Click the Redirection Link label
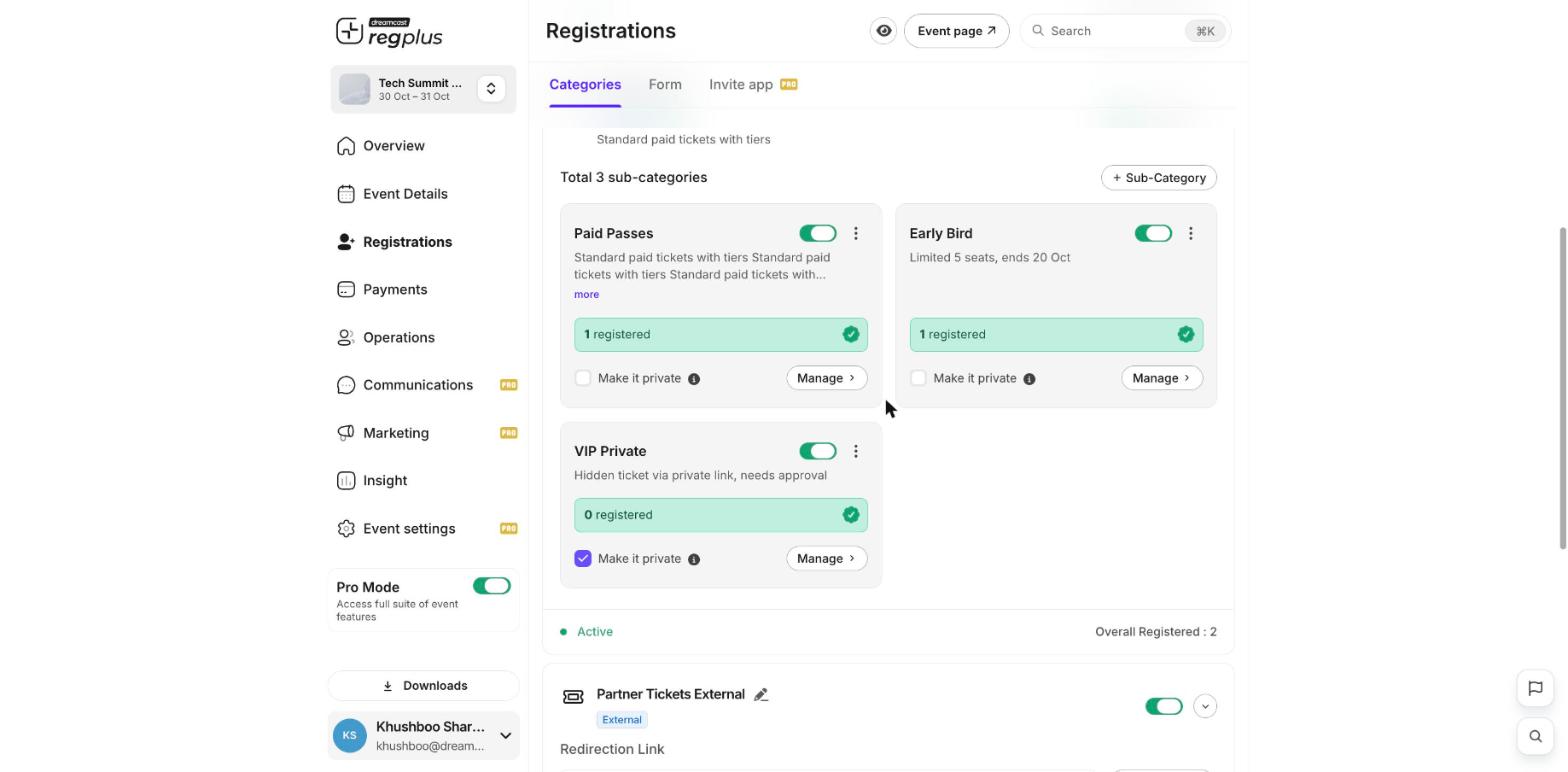Screen dimensions: 1568x772 point(612,750)
